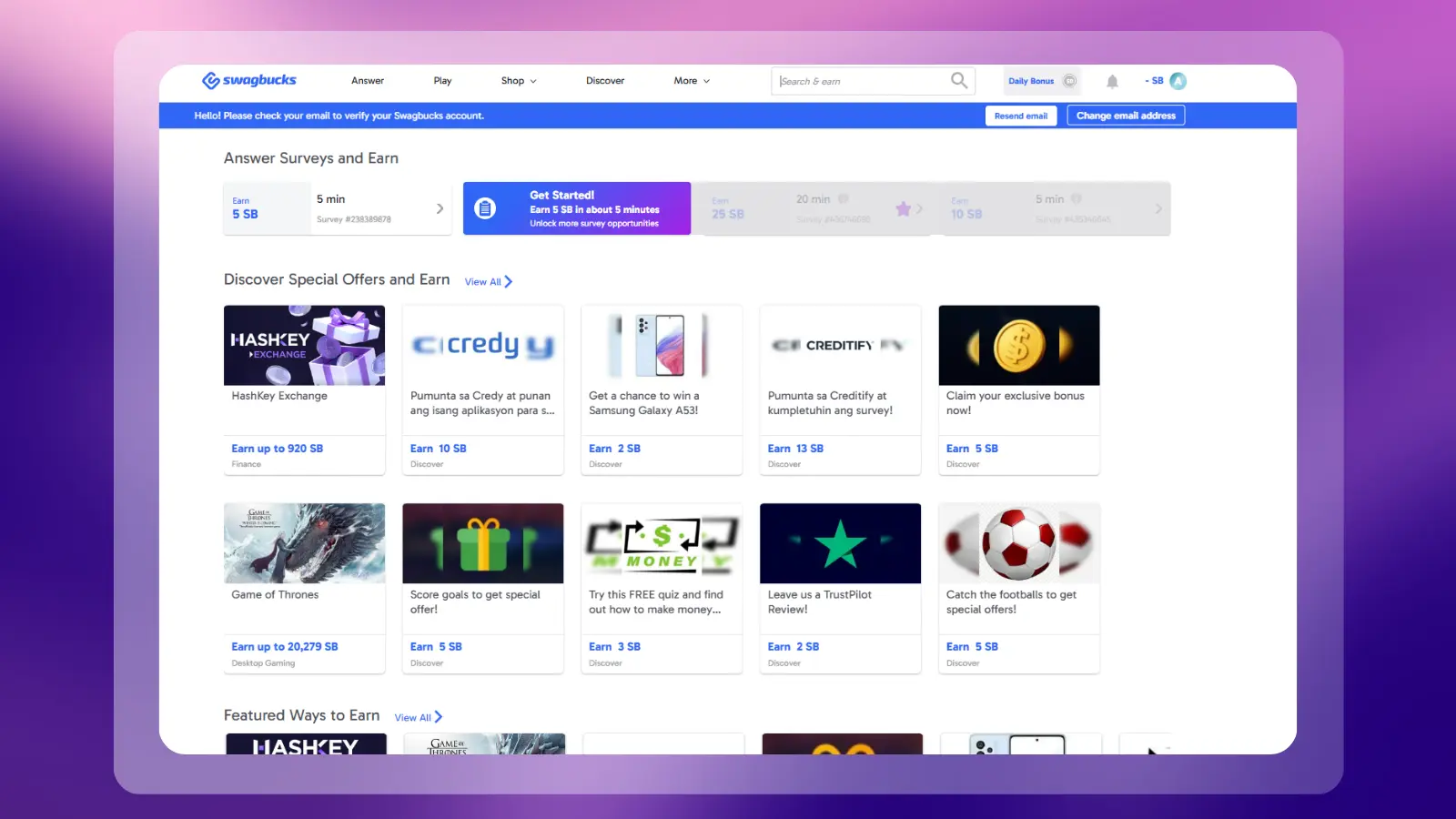Open the TrustPilot green star image
The image size is (1456, 819).
[840, 543]
